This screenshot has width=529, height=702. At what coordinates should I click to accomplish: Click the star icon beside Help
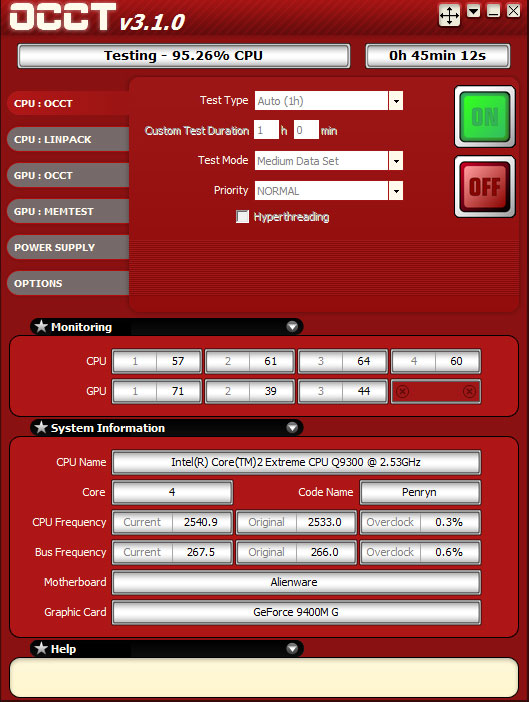click(x=41, y=648)
